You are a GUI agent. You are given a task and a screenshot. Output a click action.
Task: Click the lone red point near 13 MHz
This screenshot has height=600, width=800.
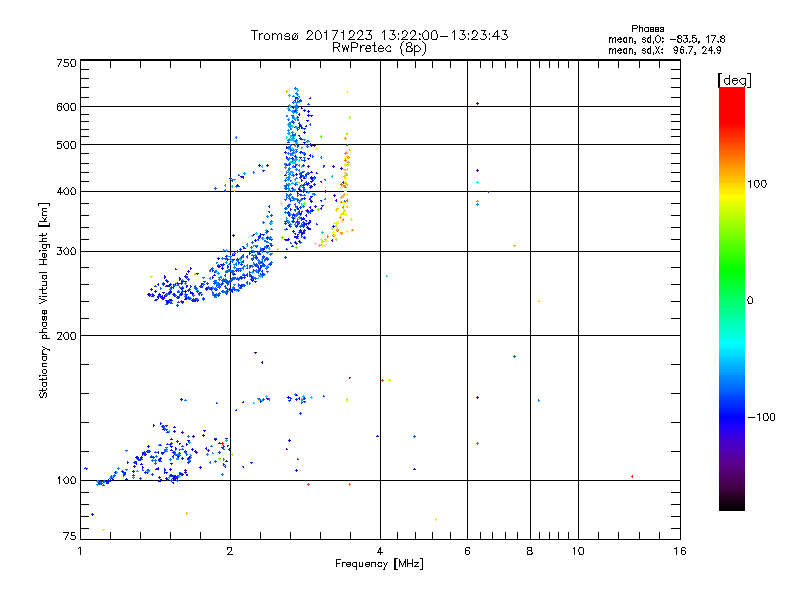click(632, 477)
